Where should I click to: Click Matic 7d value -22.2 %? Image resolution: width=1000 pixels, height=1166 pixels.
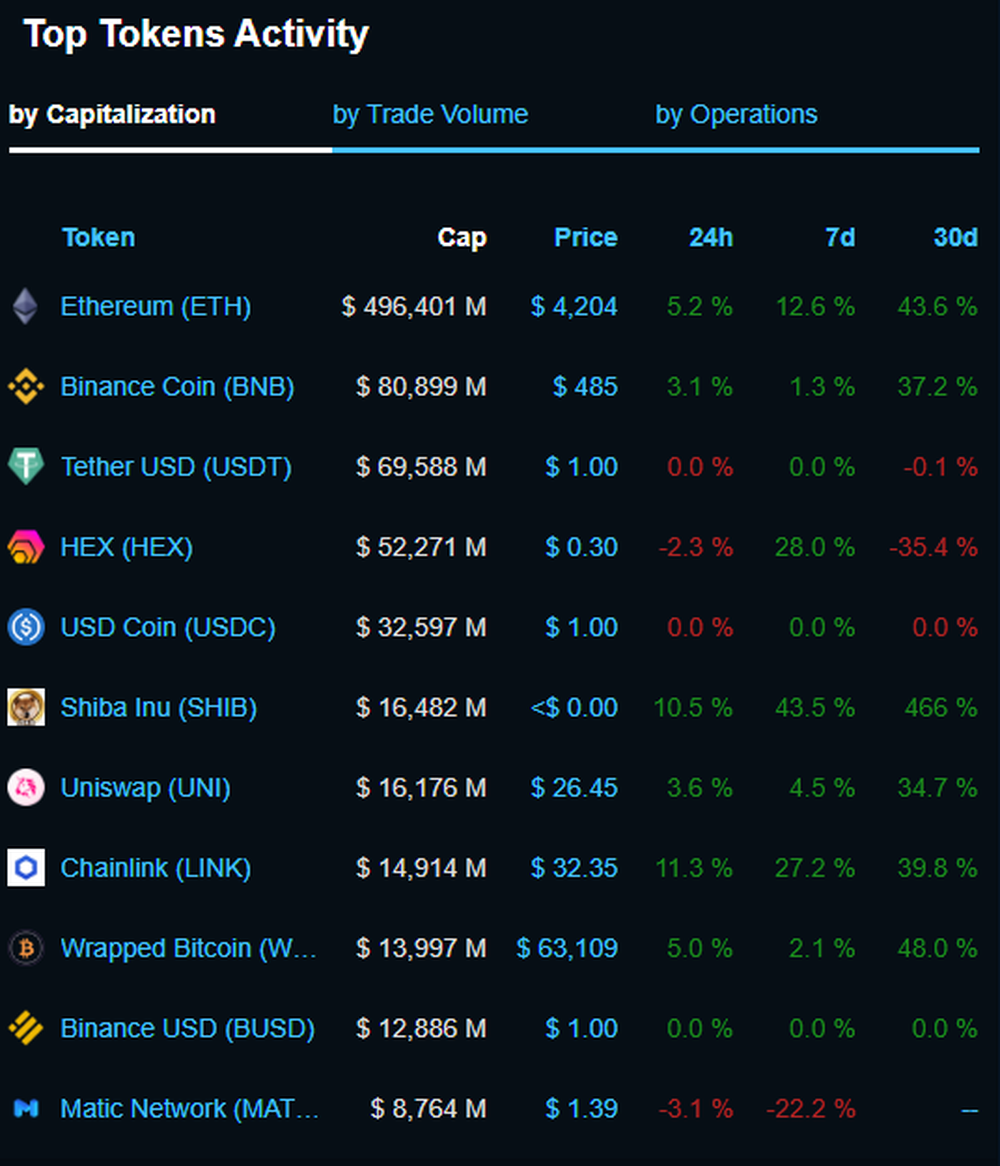[x=810, y=1109]
